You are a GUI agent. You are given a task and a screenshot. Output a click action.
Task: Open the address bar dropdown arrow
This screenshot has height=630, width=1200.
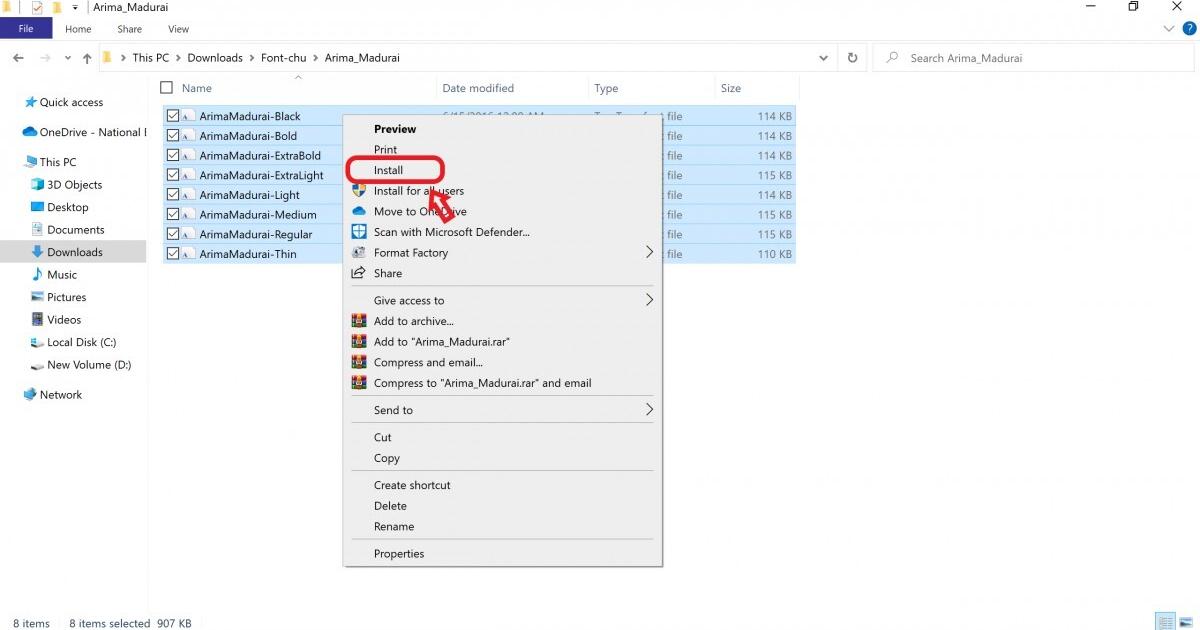click(x=823, y=57)
